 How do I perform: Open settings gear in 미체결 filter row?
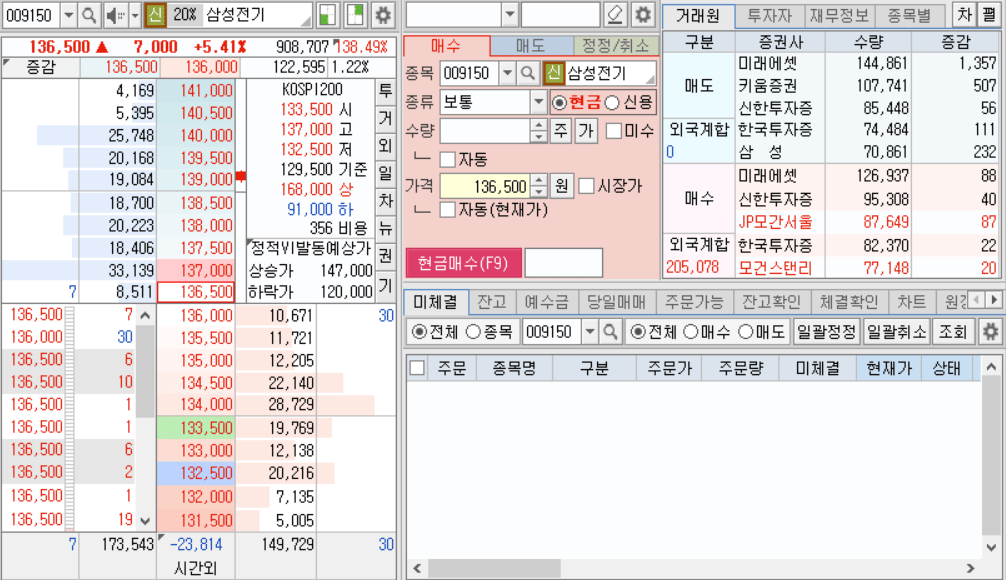point(990,332)
